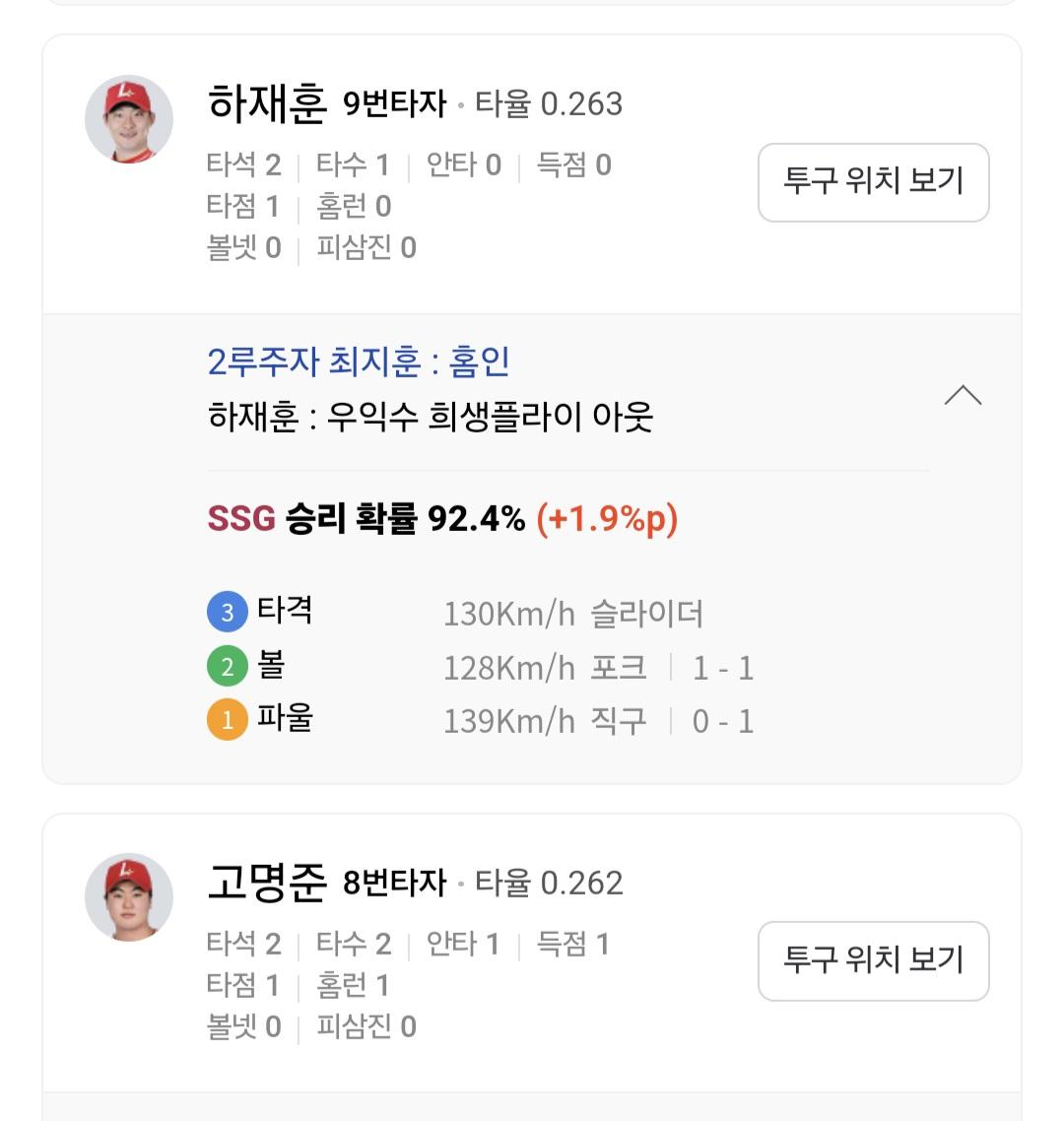Tap the 하재훈 player name

pos(267,103)
